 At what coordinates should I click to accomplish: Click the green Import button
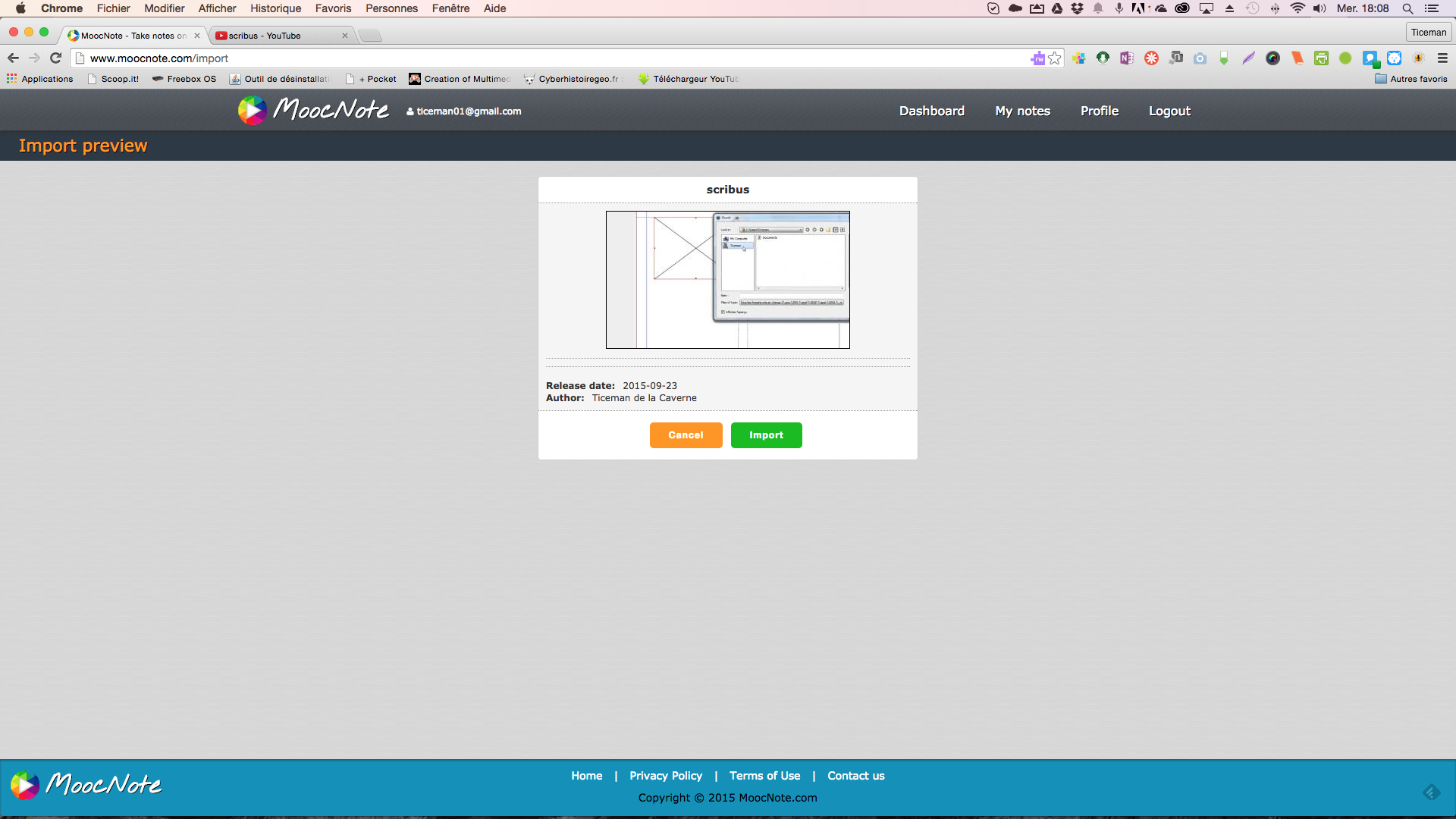pos(766,435)
